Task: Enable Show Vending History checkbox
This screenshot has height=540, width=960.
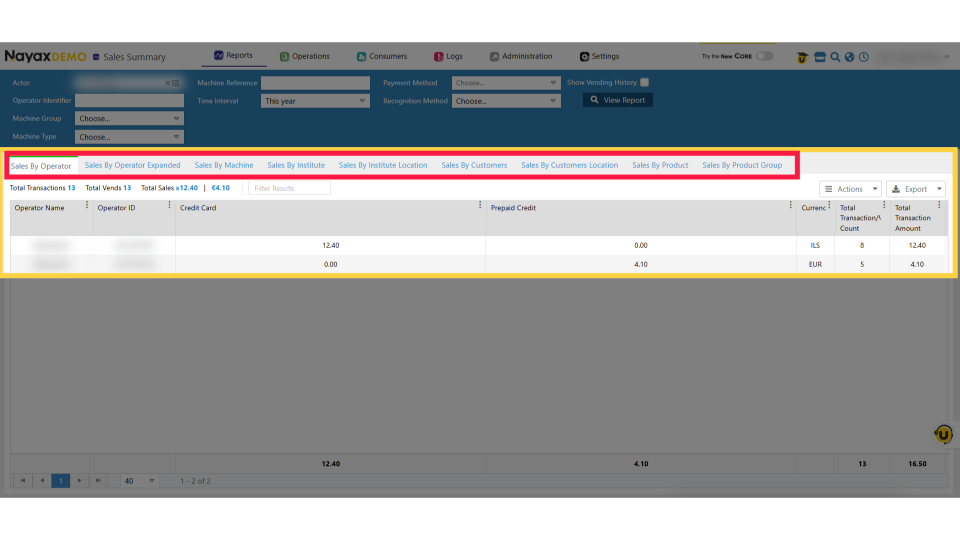Action: (645, 83)
